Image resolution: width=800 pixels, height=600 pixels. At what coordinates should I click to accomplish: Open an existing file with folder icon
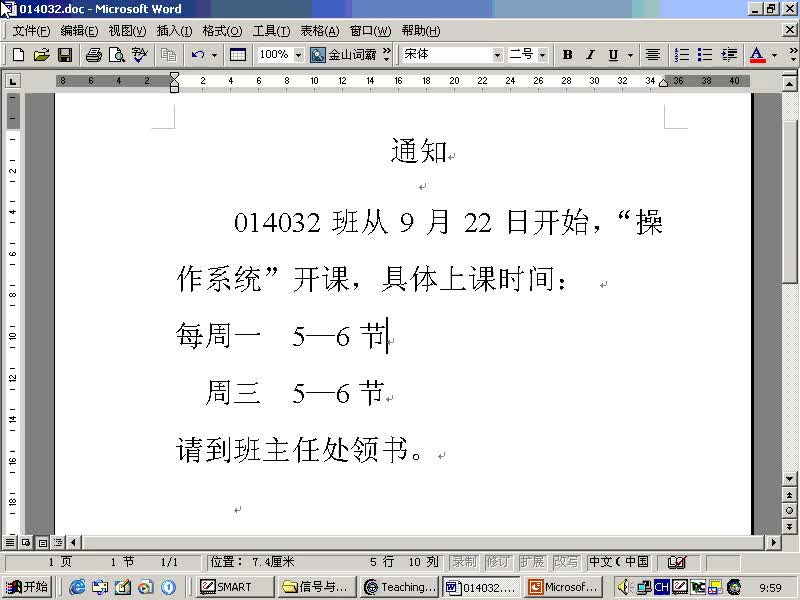(x=41, y=55)
